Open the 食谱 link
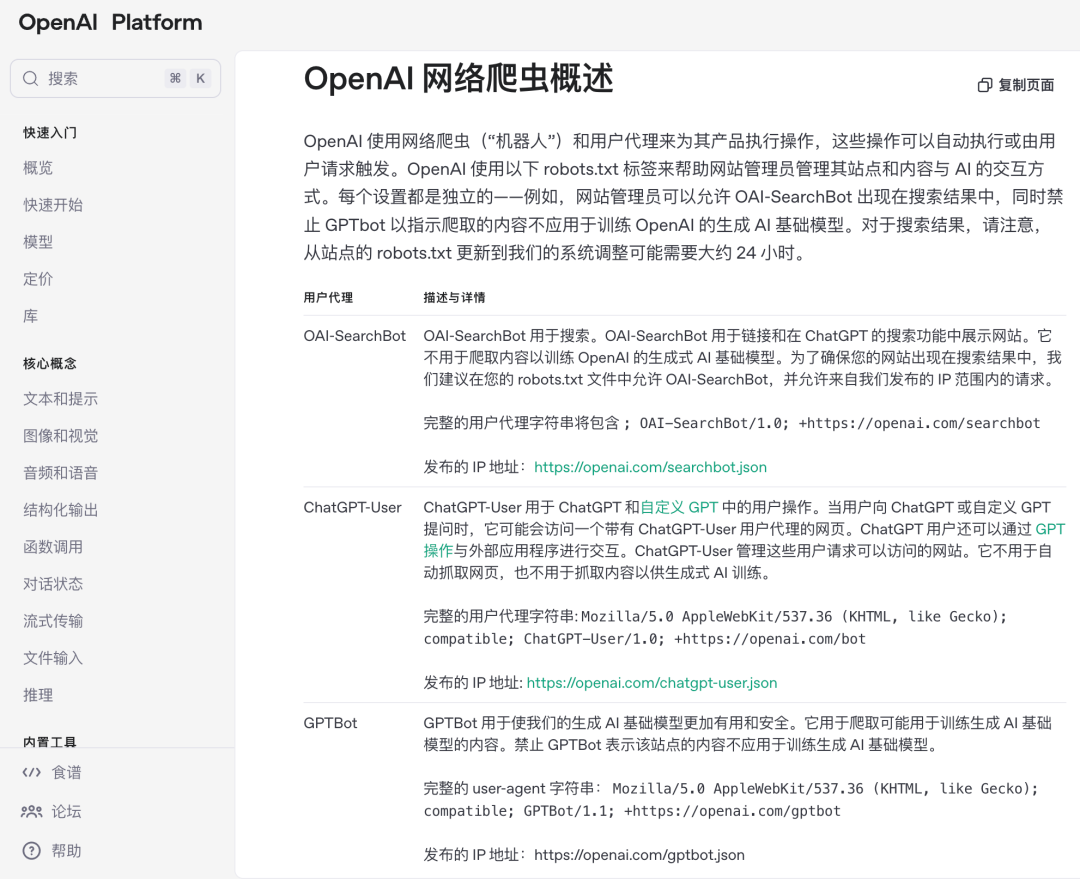The height and width of the screenshot is (879, 1080). [x=66, y=772]
